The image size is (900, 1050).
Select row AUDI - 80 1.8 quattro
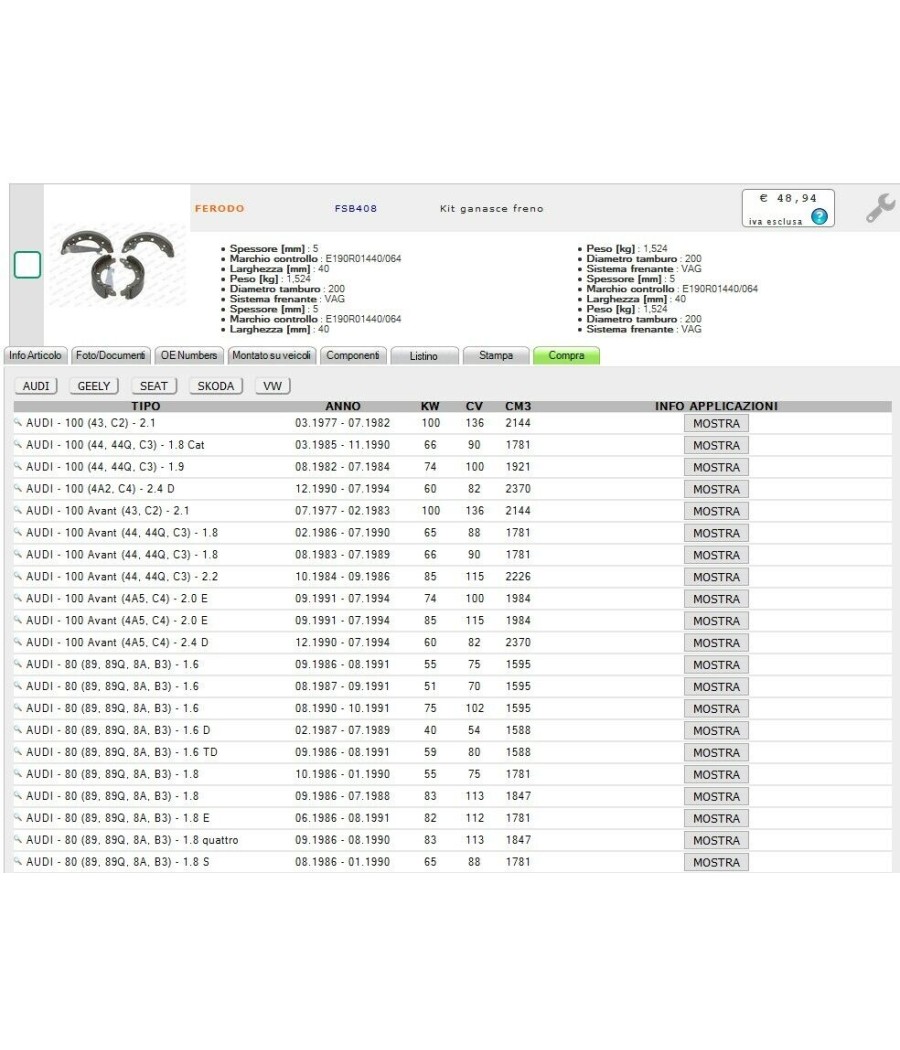453,840
